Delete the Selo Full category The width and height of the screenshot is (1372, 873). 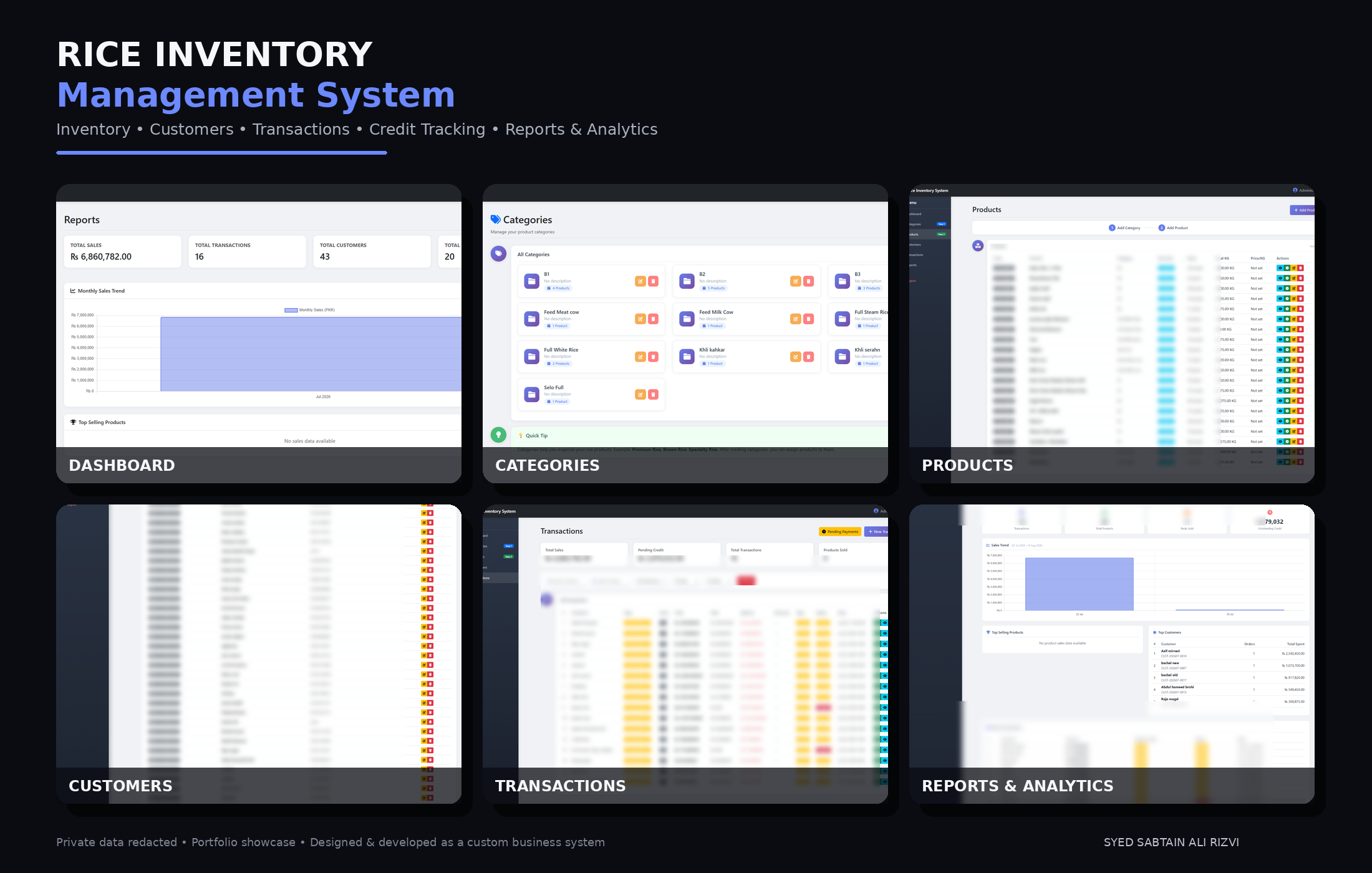click(653, 394)
